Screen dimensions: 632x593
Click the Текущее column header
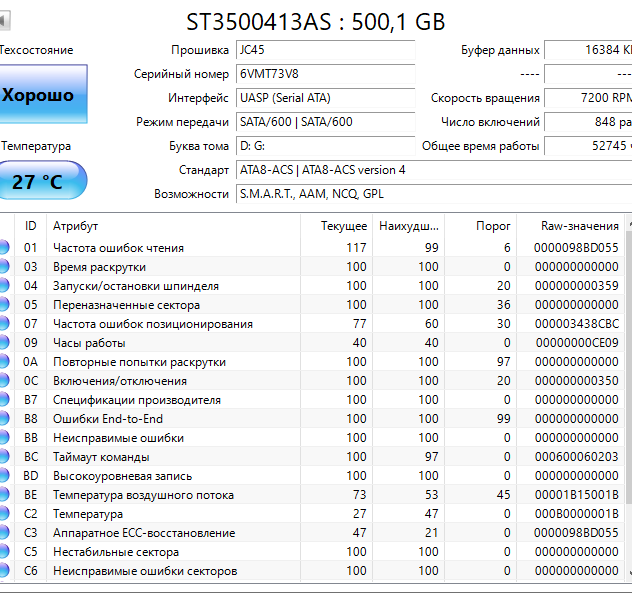coord(343,226)
